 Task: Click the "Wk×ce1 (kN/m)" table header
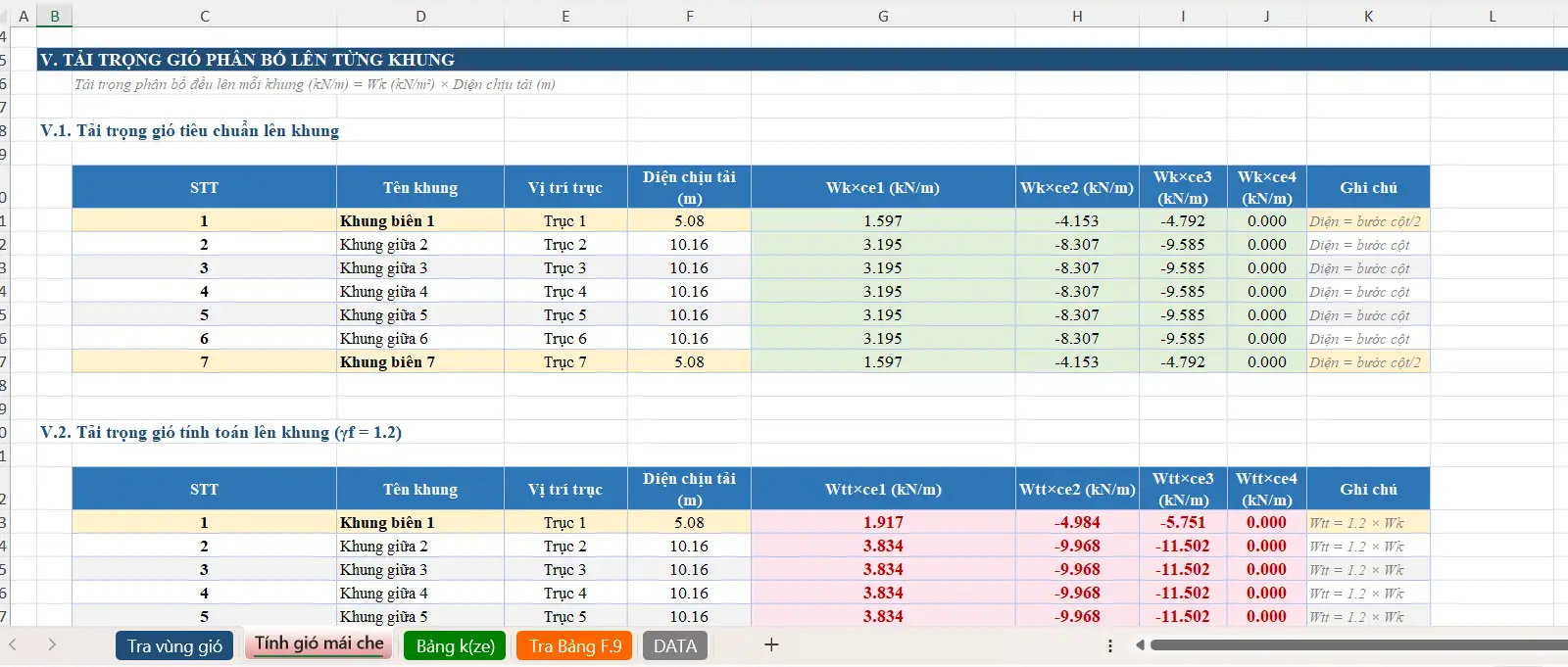point(883,187)
